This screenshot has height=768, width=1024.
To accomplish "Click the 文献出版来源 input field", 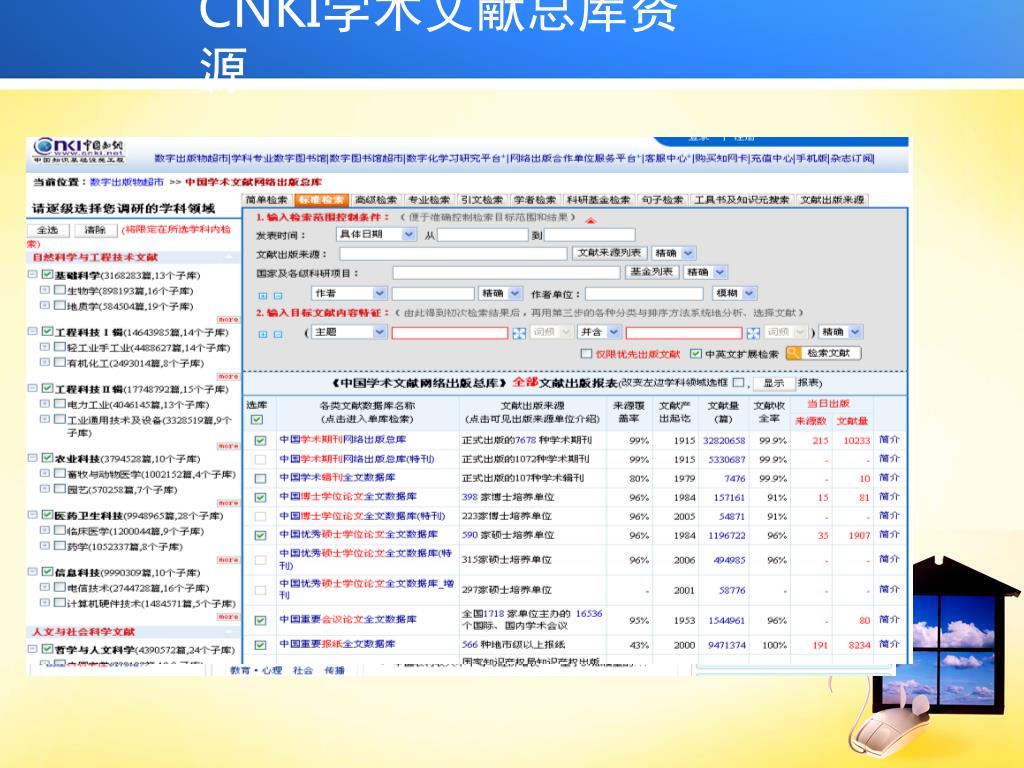I will (453, 253).
